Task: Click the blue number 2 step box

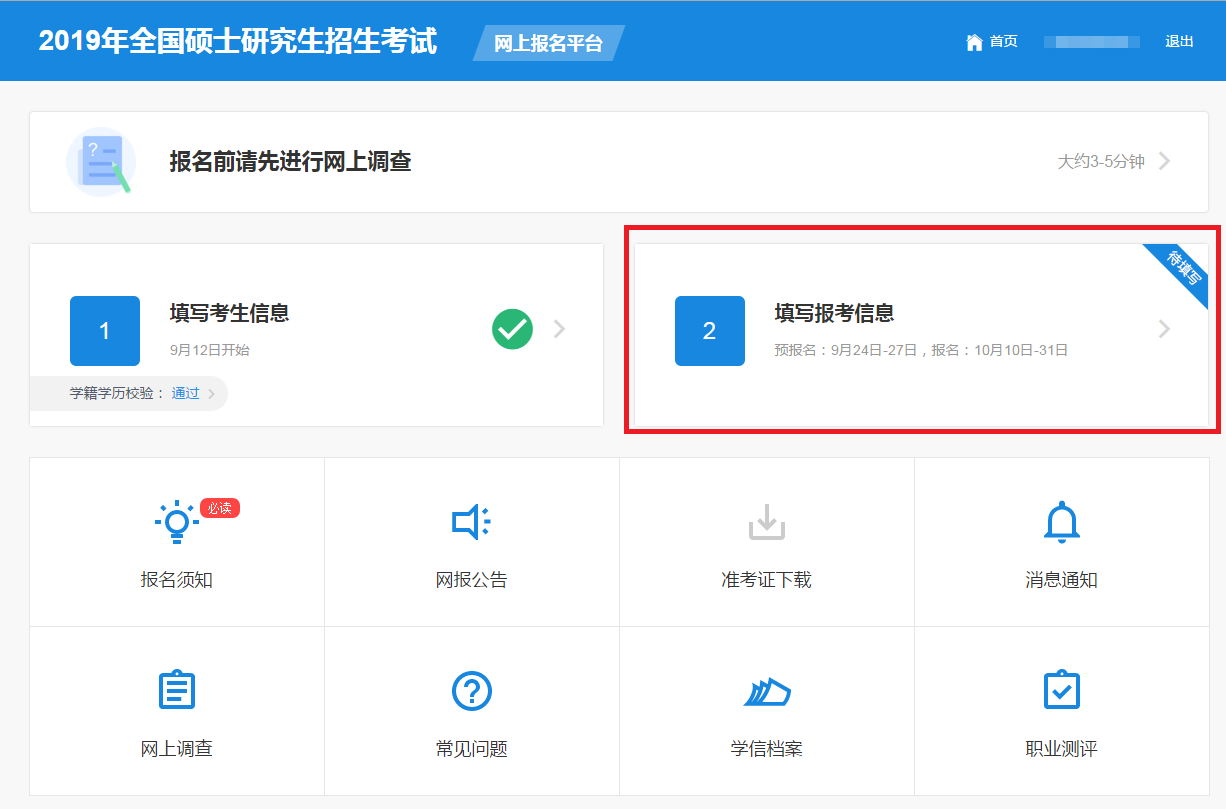Action: pos(709,331)
